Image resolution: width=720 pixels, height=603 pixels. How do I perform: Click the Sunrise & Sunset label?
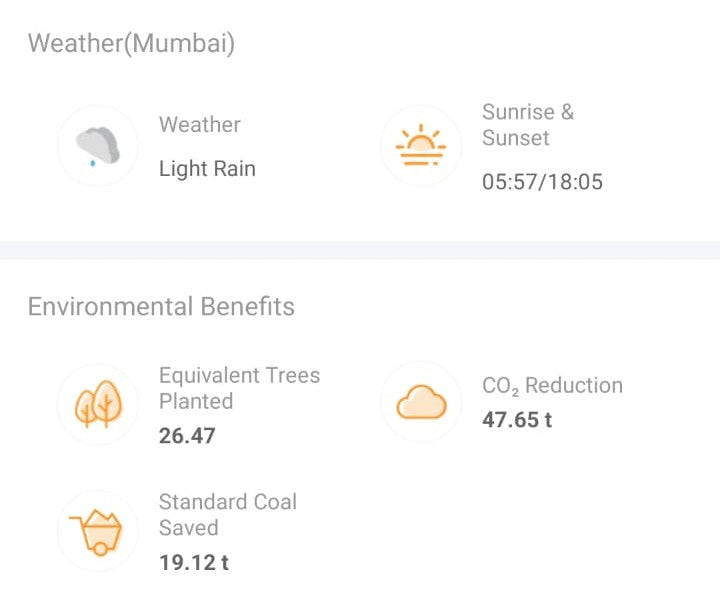click(x=528, y=125)
